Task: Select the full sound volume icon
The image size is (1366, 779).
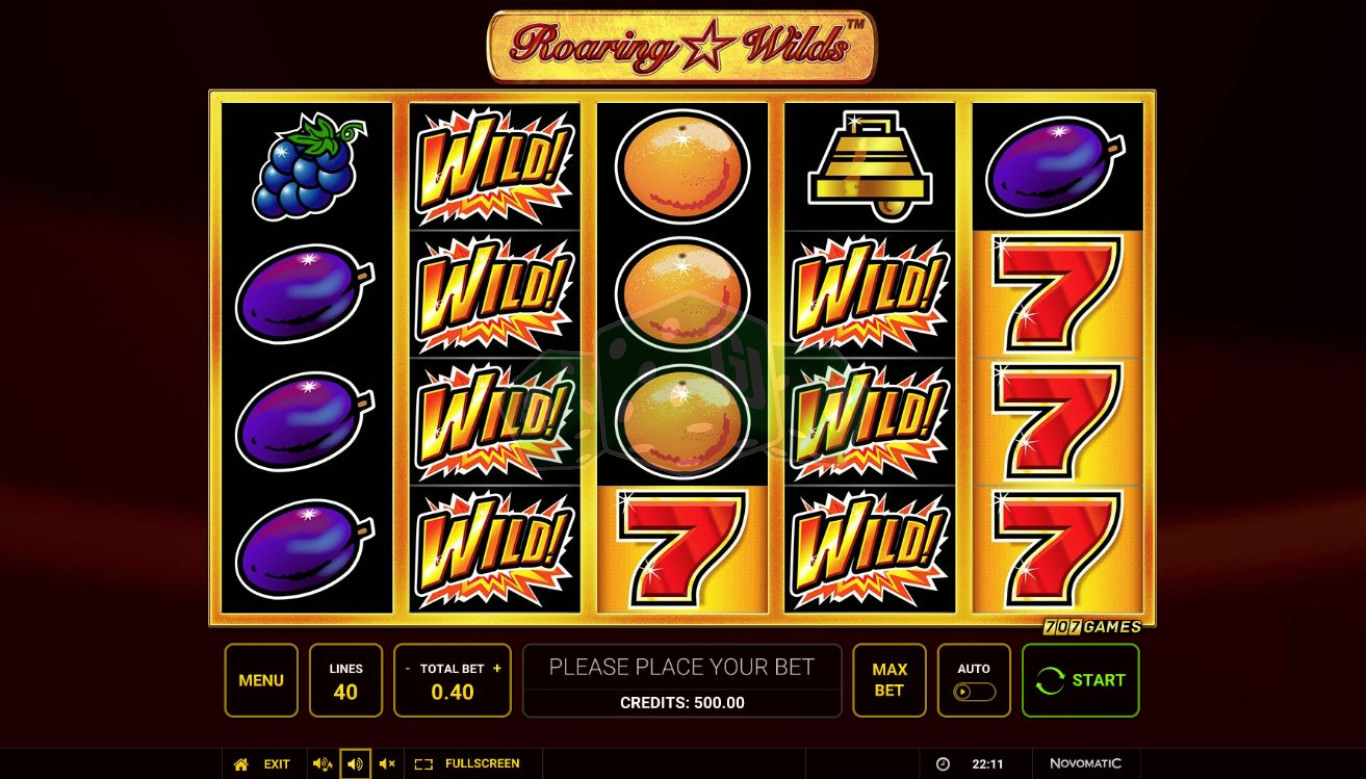Action: point(322,764)
